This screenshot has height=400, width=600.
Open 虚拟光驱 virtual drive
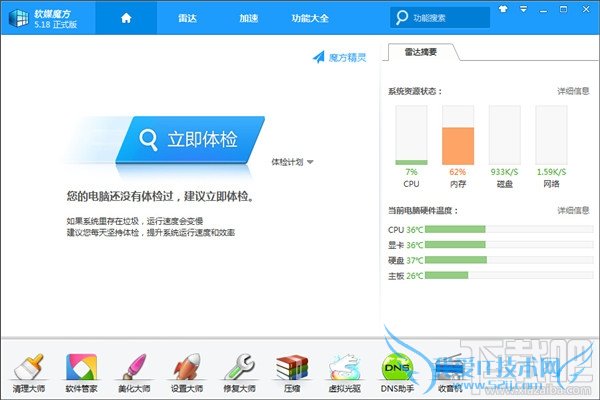coord(344,374)
